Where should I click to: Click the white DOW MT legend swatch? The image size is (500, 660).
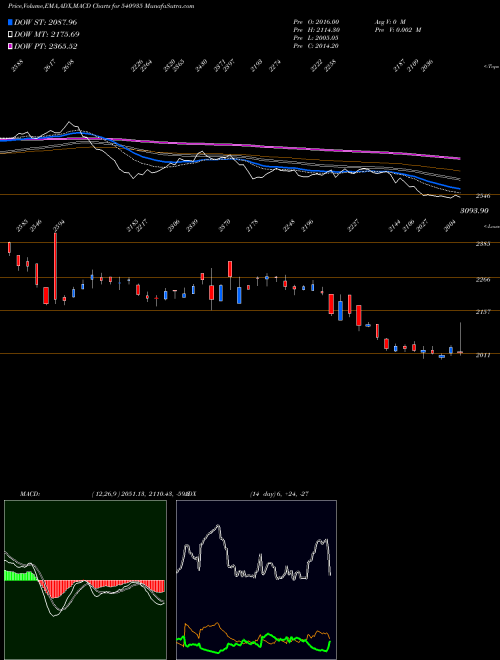10,35
